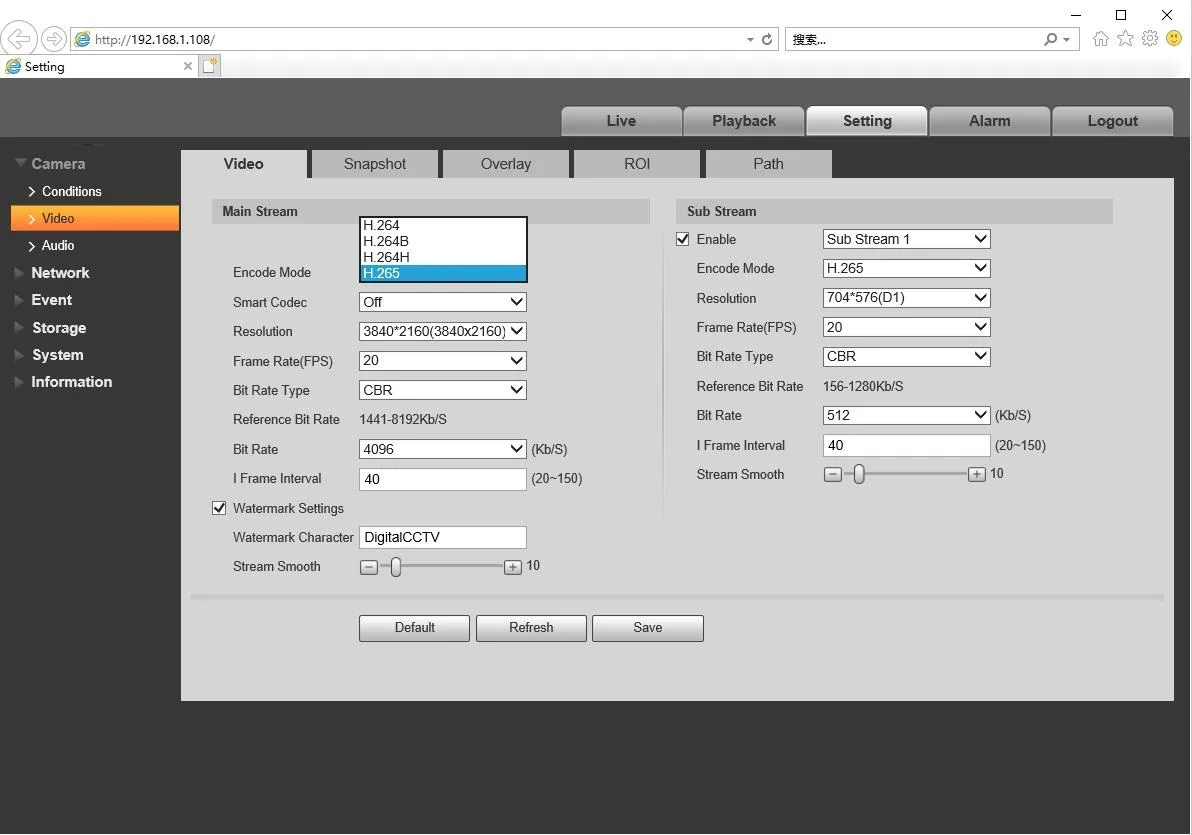
Task: Open the Snapshot sub-tab
Action: [375, 164]
